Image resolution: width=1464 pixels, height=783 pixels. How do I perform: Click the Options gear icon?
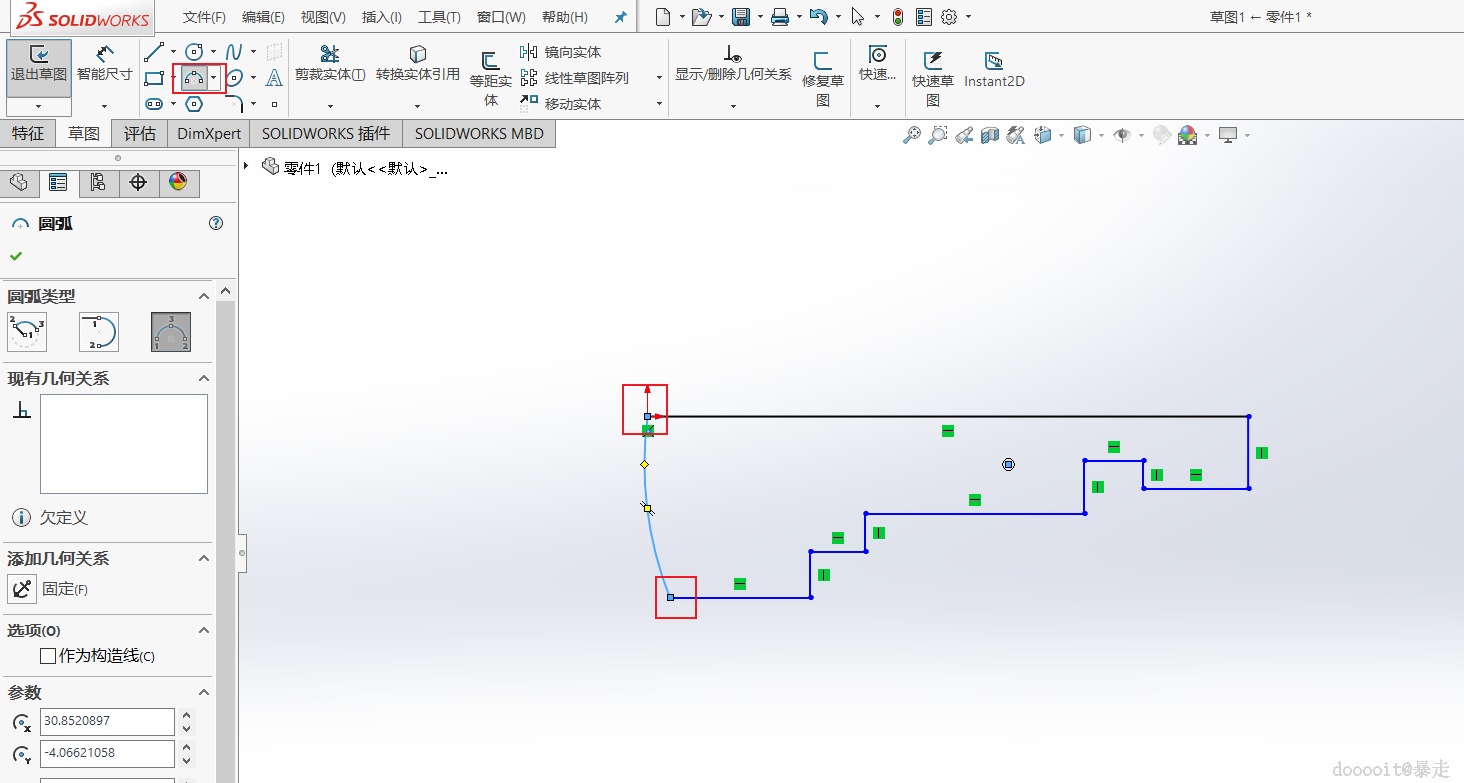(949, 17)
